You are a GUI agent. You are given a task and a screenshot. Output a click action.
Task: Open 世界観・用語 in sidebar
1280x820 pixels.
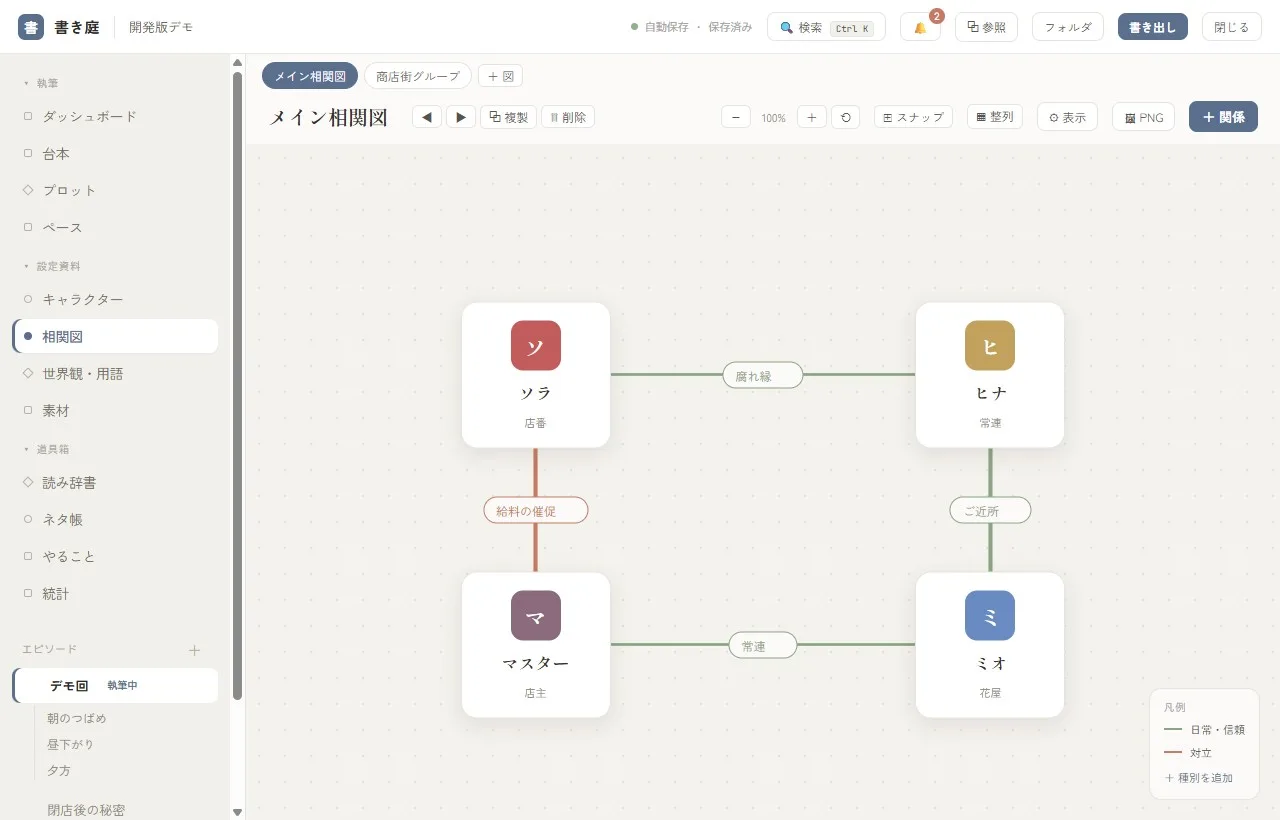pyautogui.click(x=115, y=373)
